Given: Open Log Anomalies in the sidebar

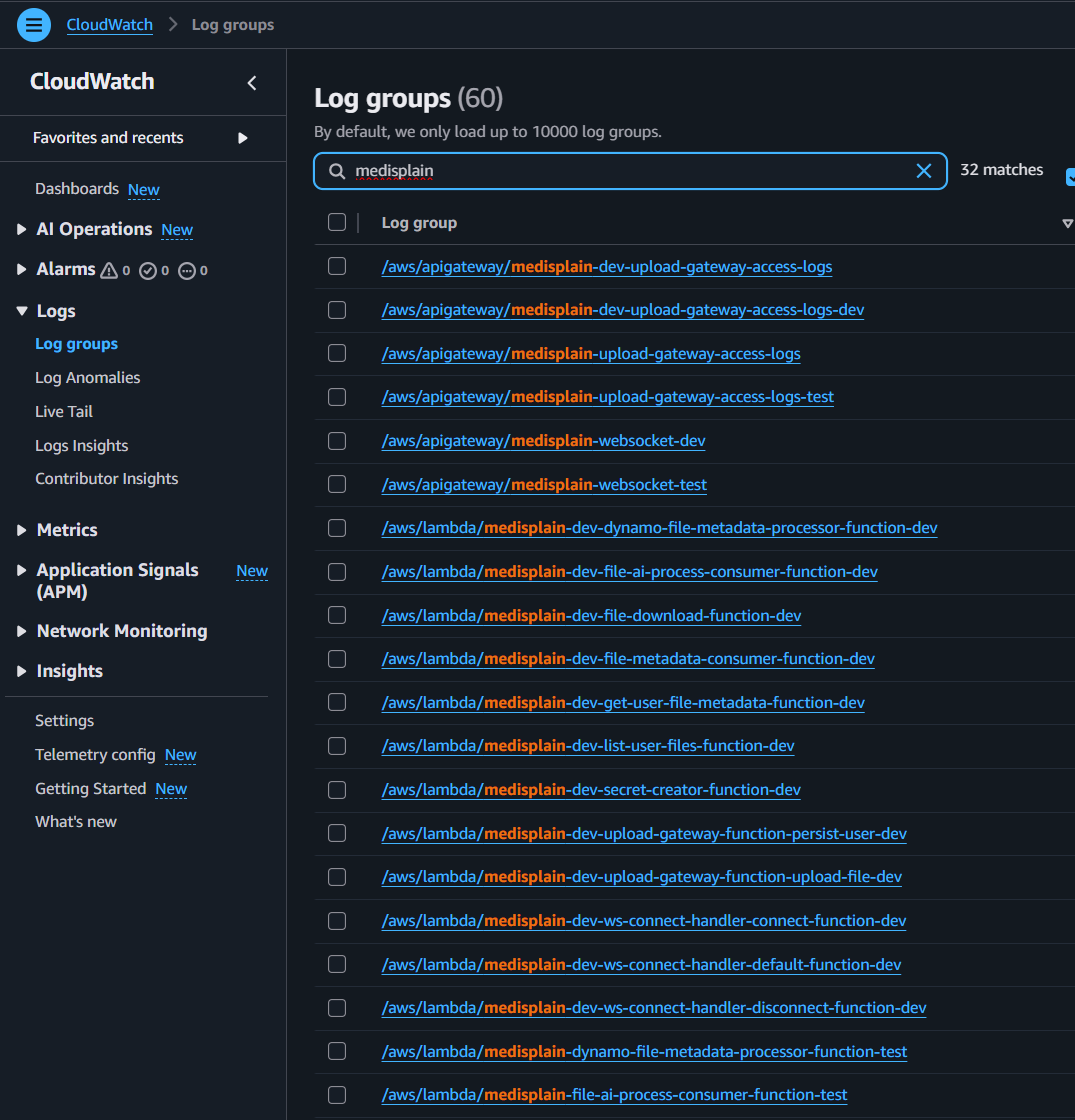Looking at the screenshot, I should [x=88, y=378].
